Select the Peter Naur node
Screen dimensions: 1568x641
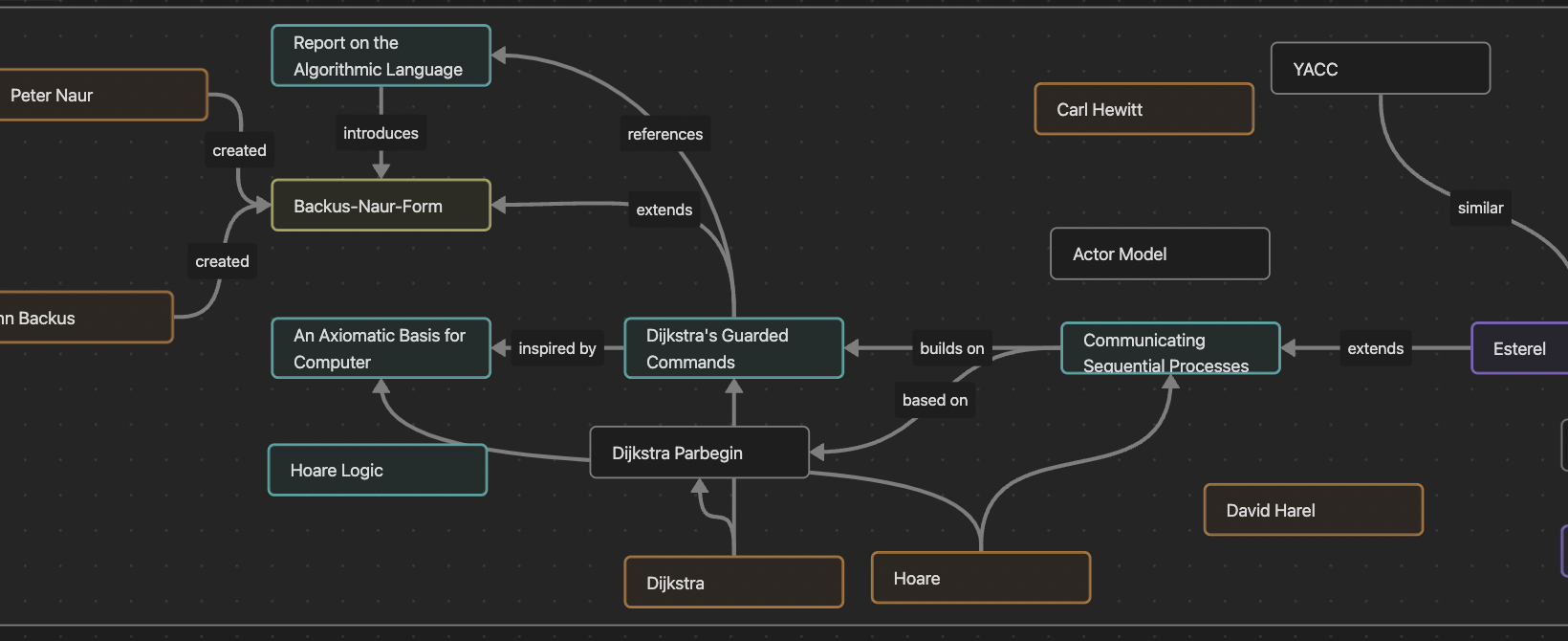coord(102,95)
